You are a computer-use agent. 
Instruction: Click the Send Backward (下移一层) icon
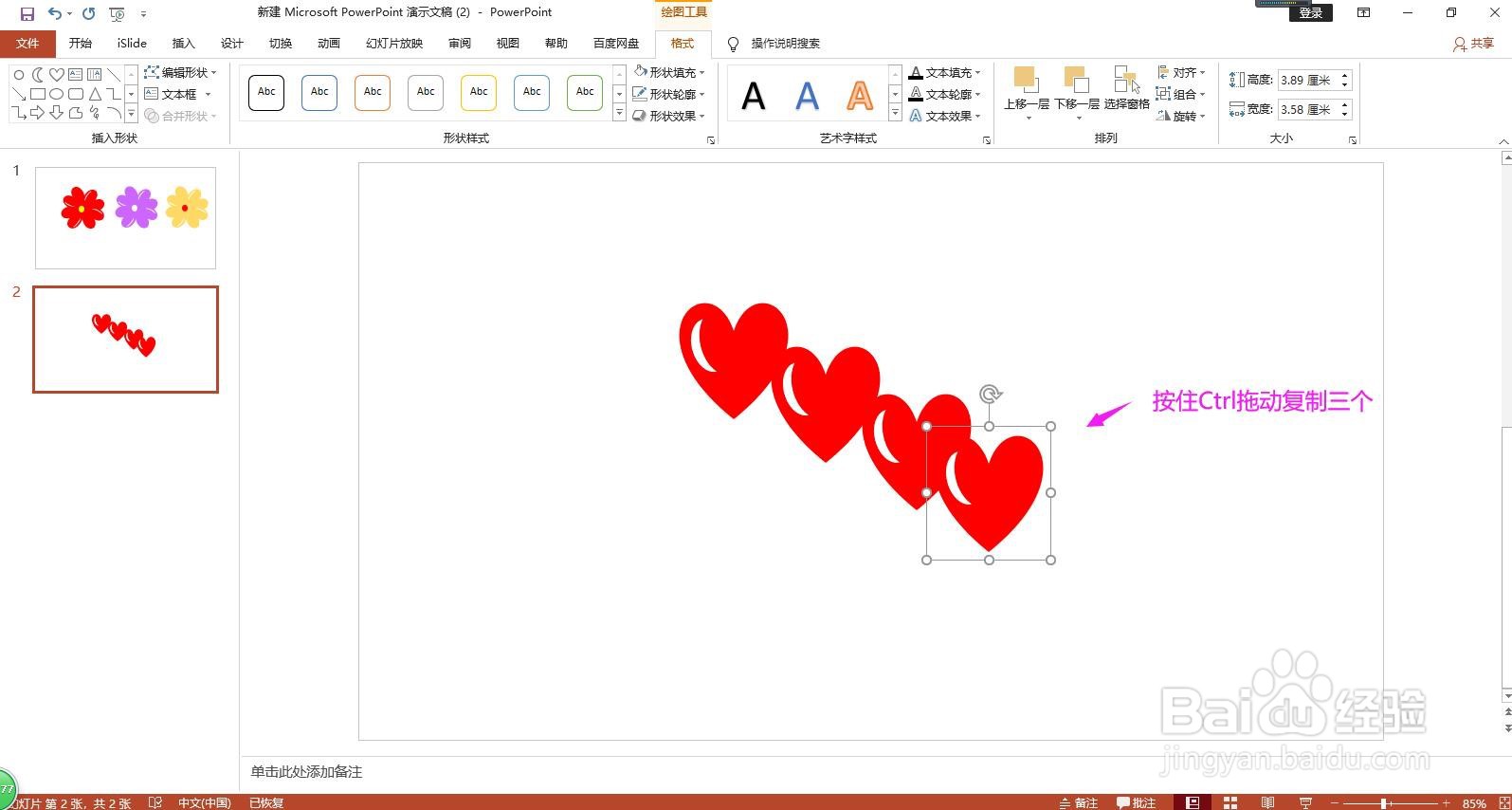pos(1076,81)
